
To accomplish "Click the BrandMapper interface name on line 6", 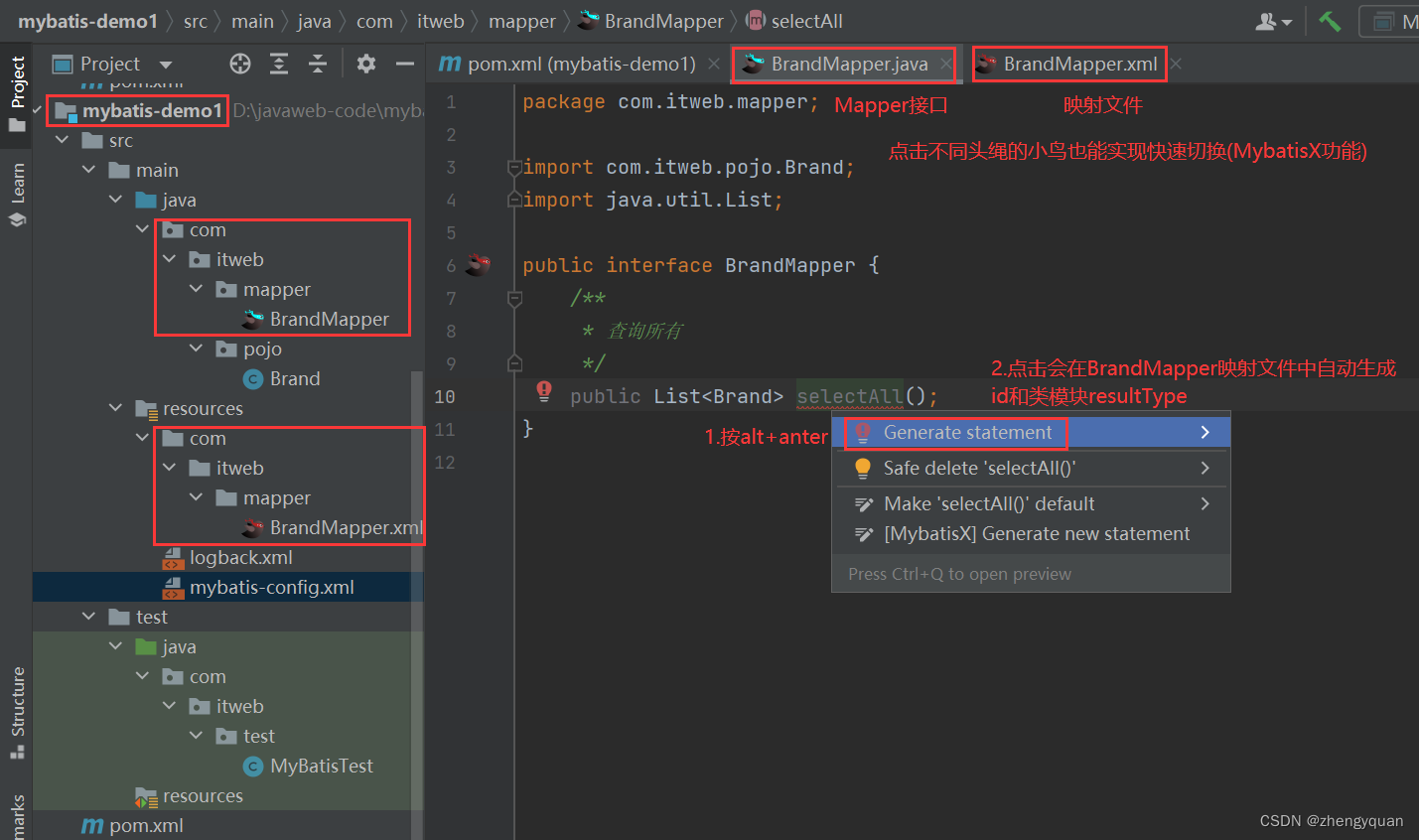I will coord(789,265).
